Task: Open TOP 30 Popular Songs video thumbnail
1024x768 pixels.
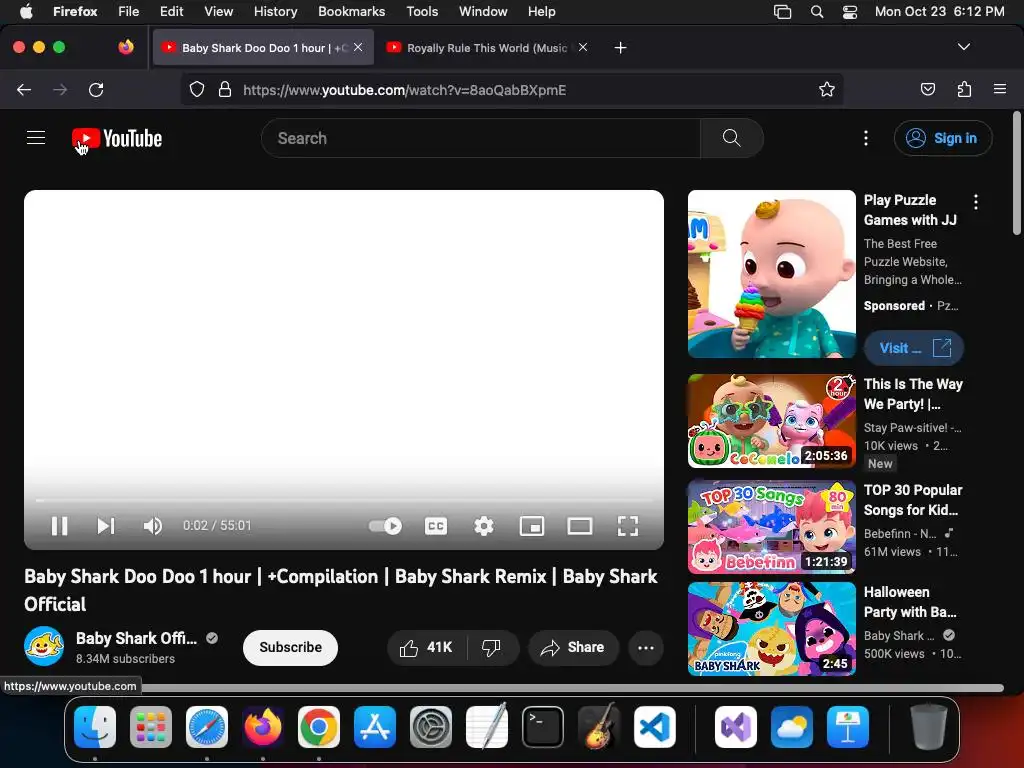Action: 771,527
